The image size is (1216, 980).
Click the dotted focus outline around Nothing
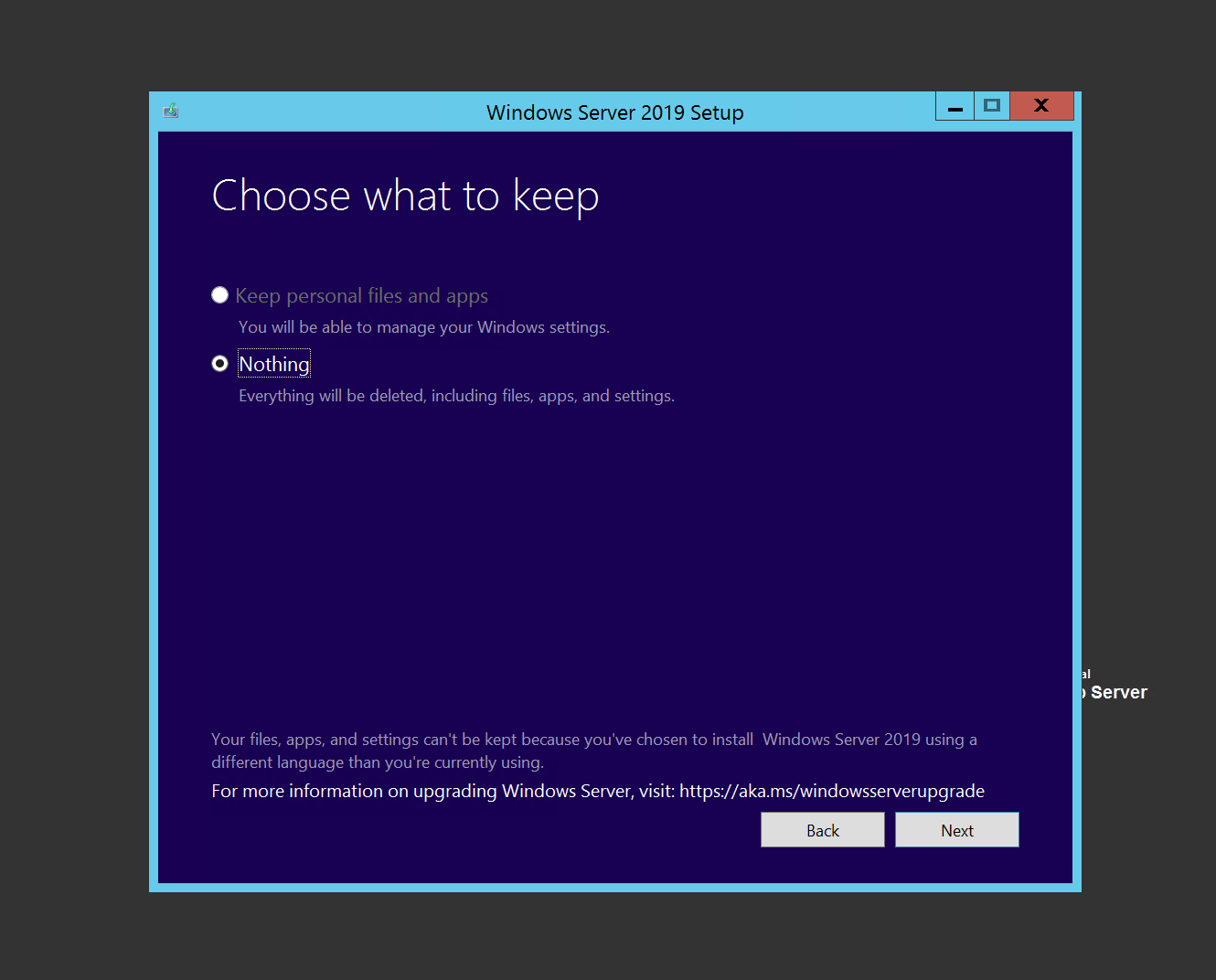[x=274, y=363]
